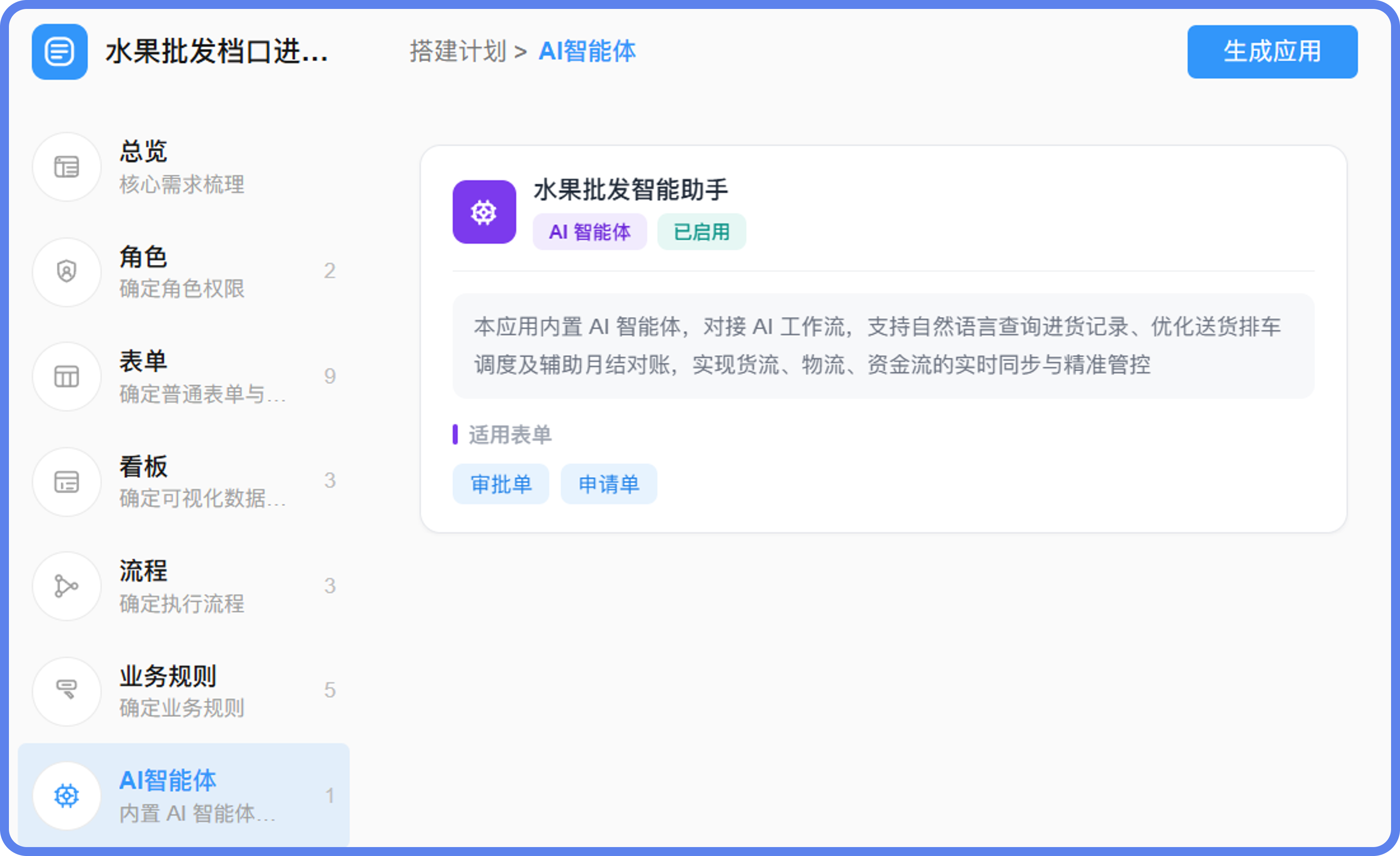Switch to the 表单 section label

143,361
